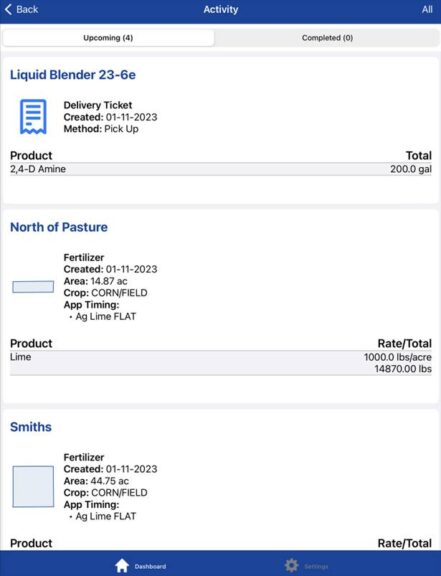This screenshot has width=441, height=576.
Task: Select the Lime product row
Action: coord(220,363)
